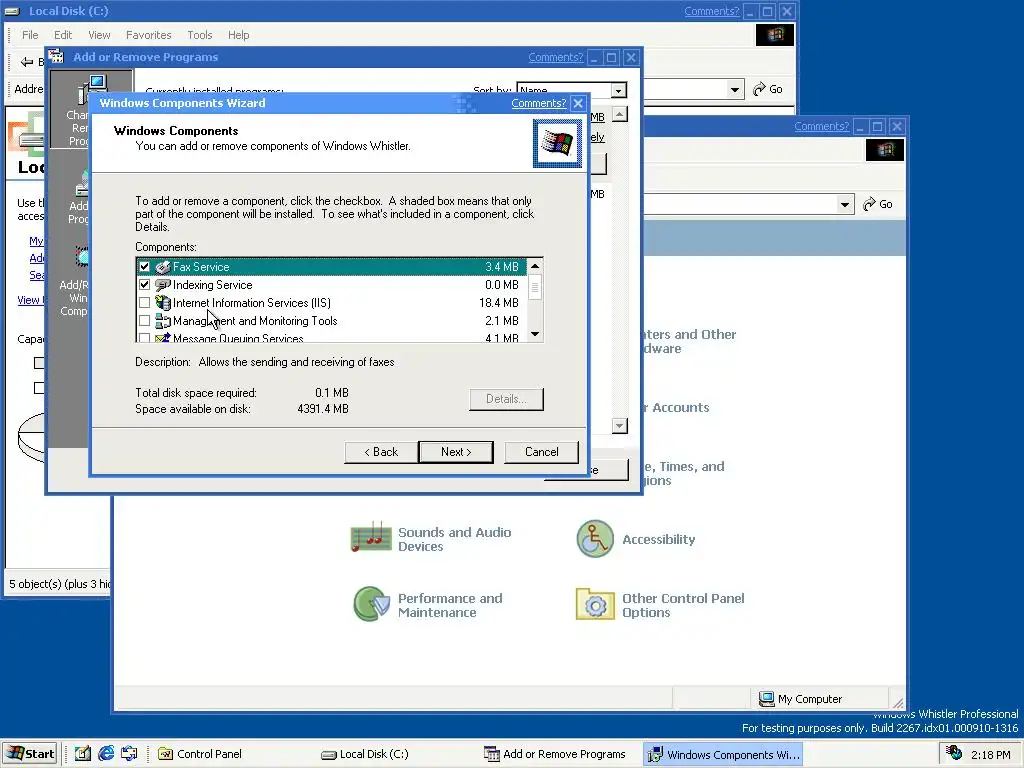Image resolution: width=1024 pixels, height=768 pixels.
Task: Open Other Control Panel Options icon
Action: pos(595,604)
